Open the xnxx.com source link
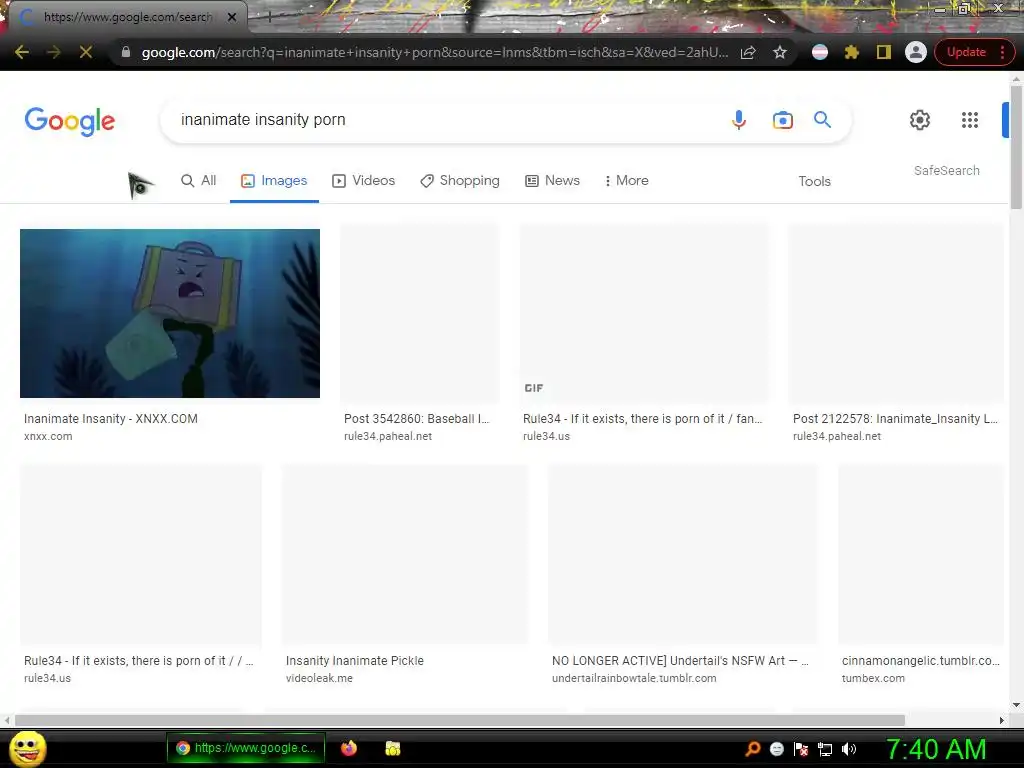The image size is (1024, 768). coord(48,436)
